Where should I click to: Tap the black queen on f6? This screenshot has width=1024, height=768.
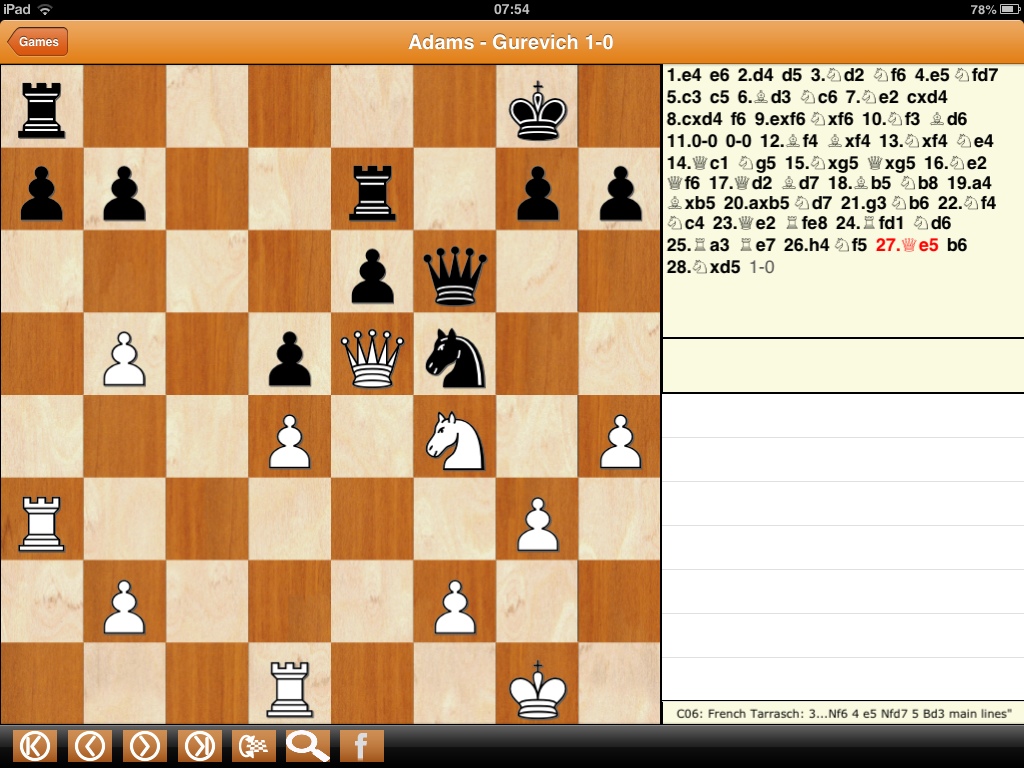click(x=454, y=272)
